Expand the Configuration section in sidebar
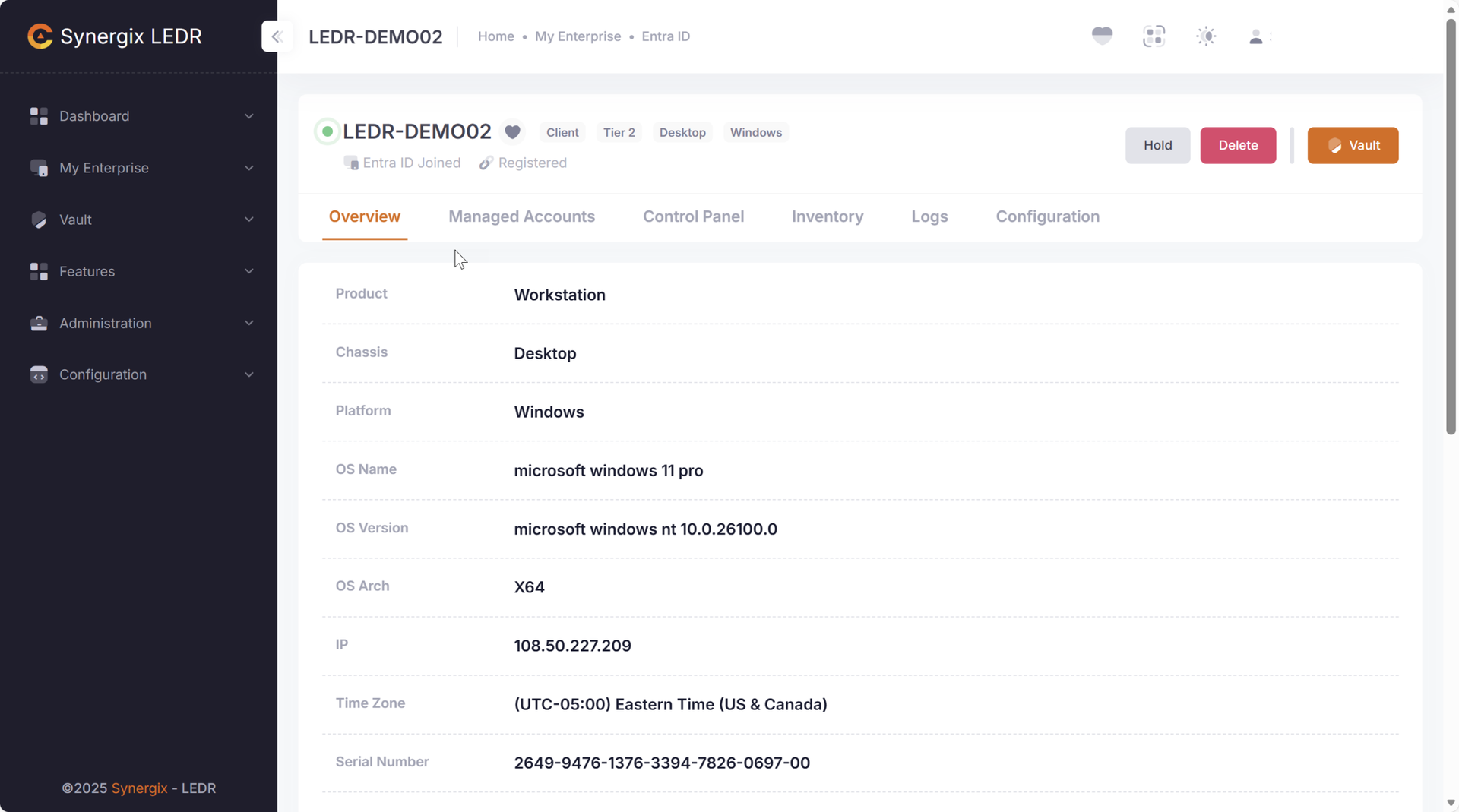Image resolution: width=1459 pixels, height=812 pixels. [x=249, y=374]
